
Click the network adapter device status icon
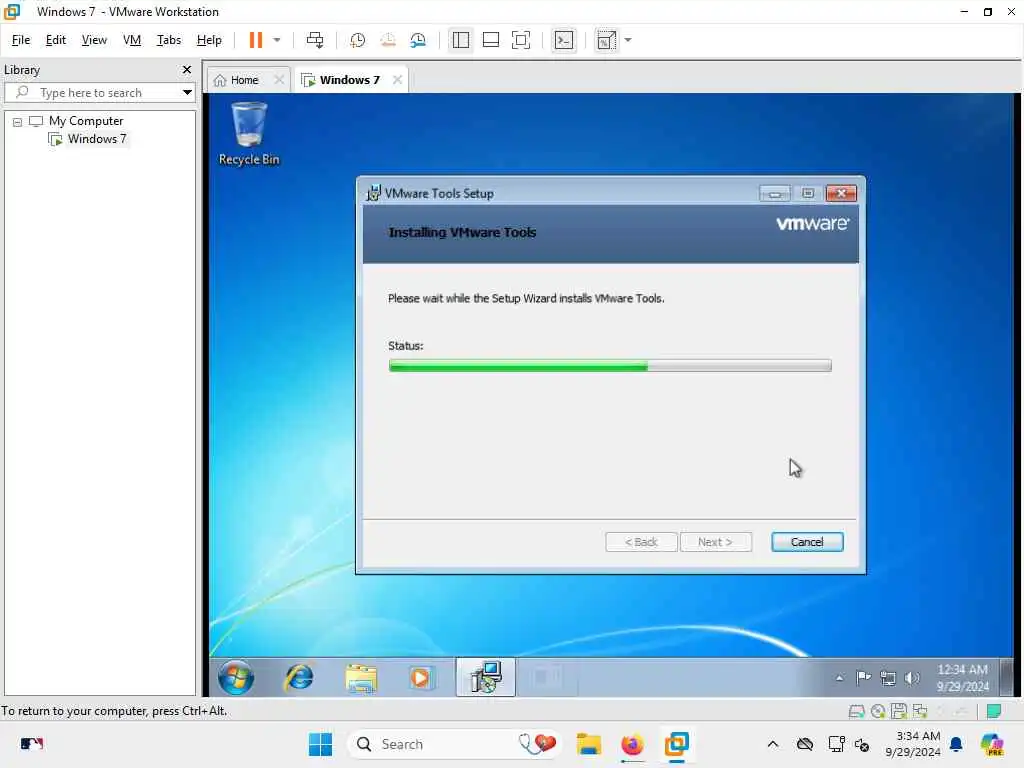[x=920, y=711]
